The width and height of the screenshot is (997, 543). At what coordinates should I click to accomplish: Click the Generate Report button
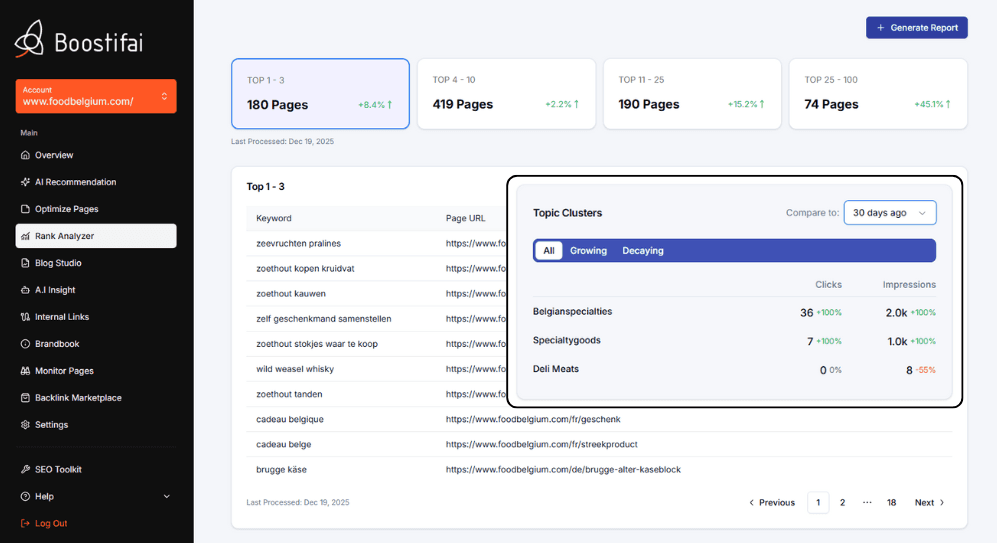(916, 28)
